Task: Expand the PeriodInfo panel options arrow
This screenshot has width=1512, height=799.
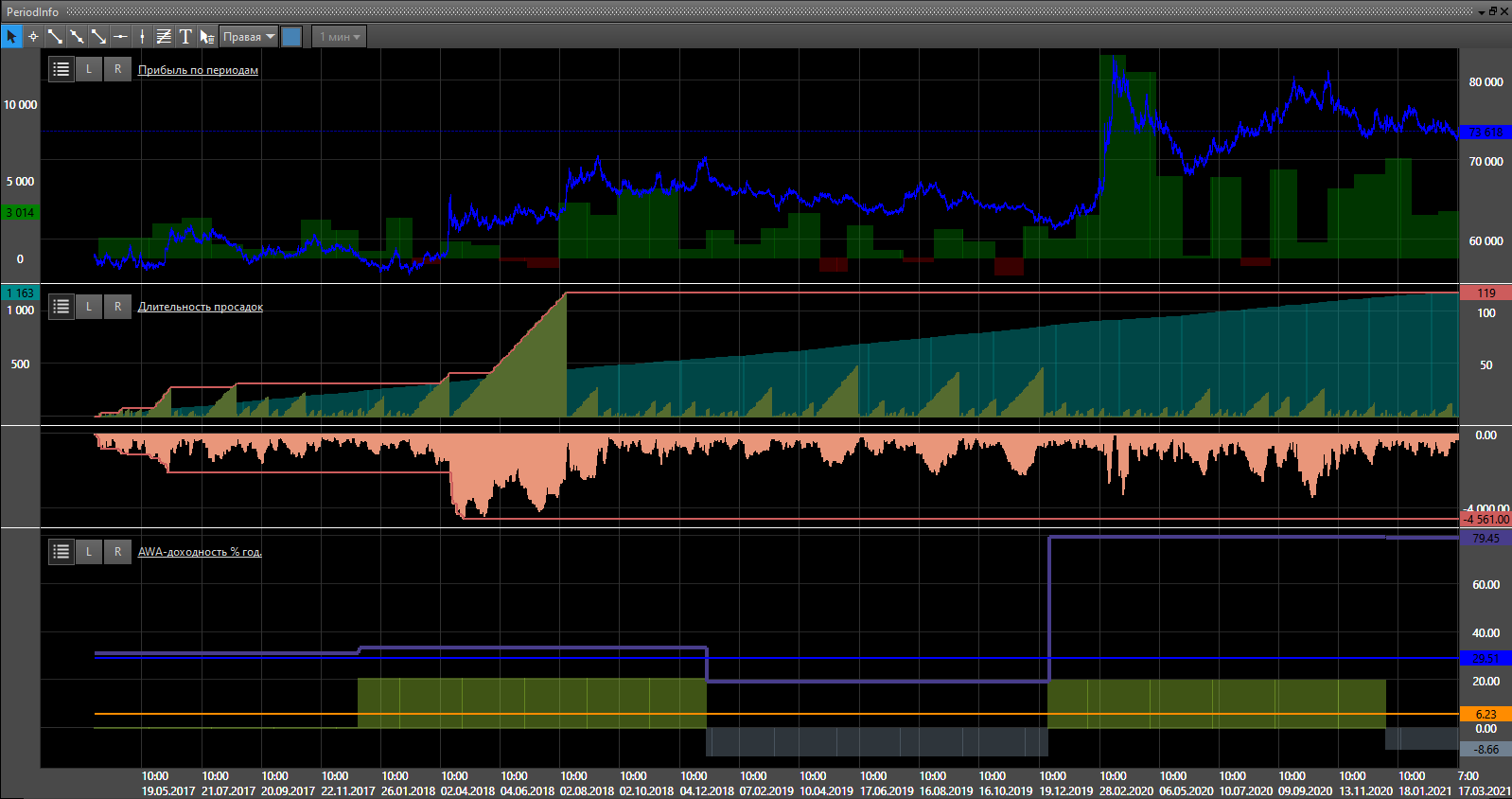Action: point(1482,12)
